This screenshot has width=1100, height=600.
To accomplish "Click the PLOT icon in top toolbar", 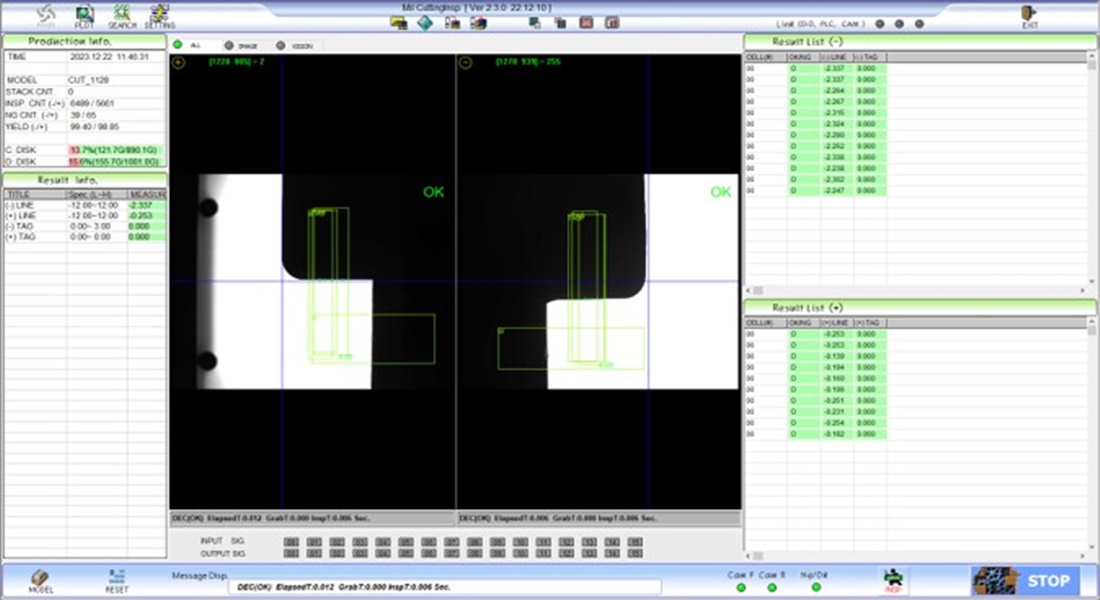I will coord(84,15).
